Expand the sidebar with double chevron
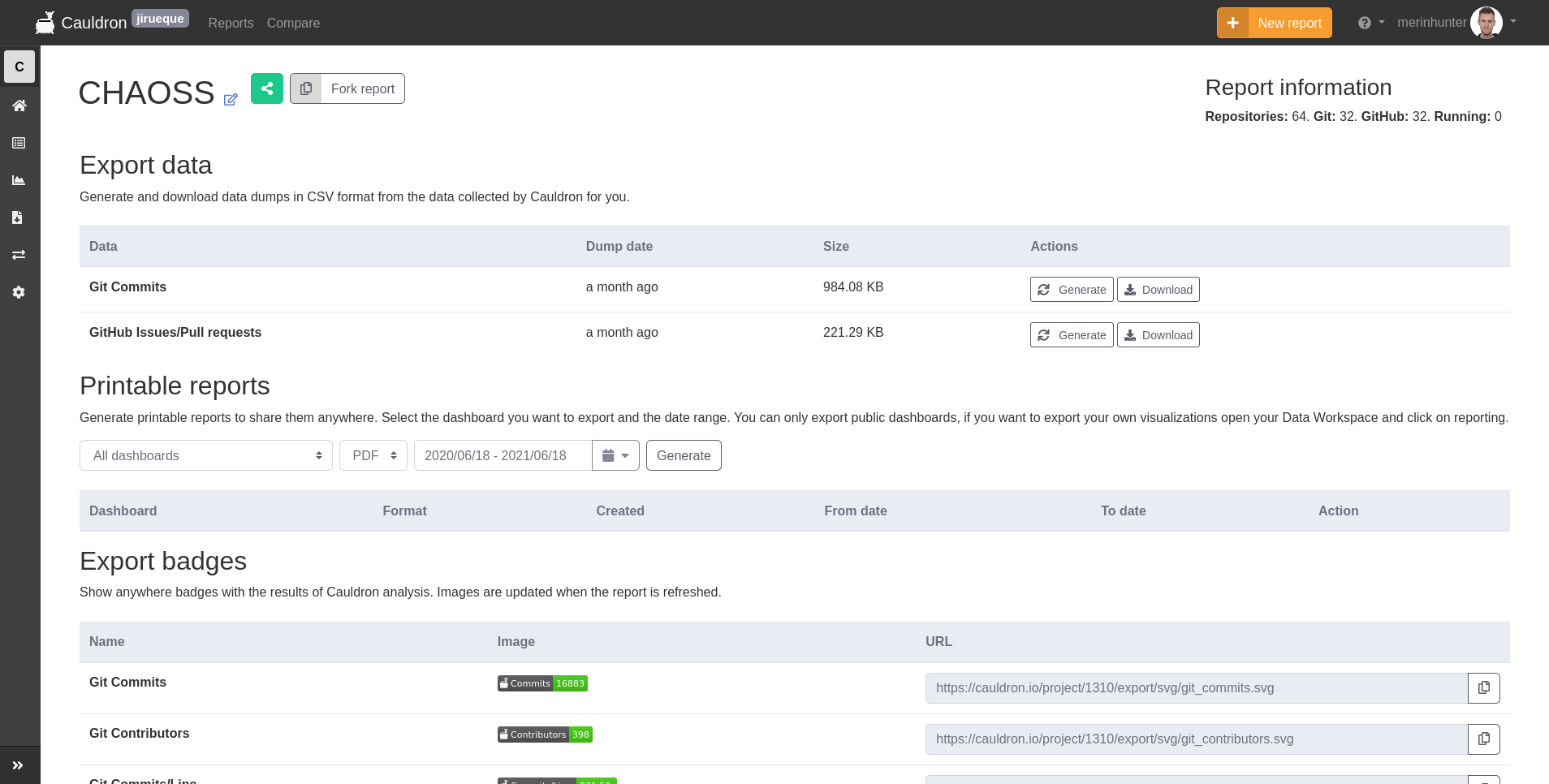The width and height of the screenshot is (1549, 784). (18, 765)
